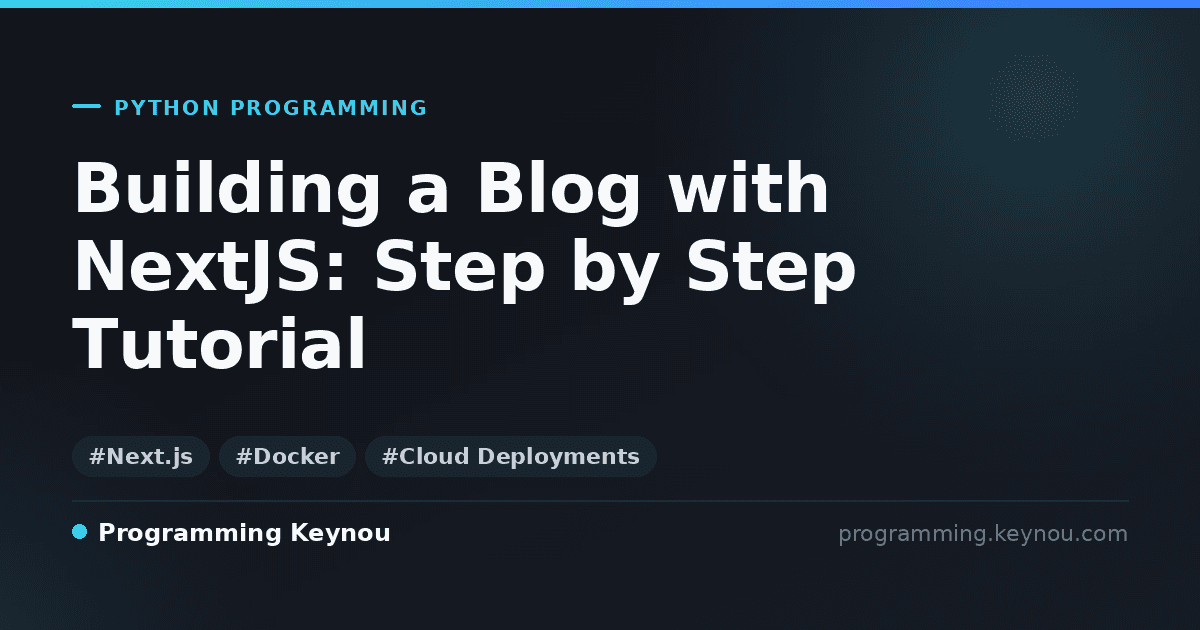Image resolution: width=1200 pixels, height=630 pixels.
Task: Click the programming.keynou.com link text
Action: pyautogui.click(x=983, y=534)
